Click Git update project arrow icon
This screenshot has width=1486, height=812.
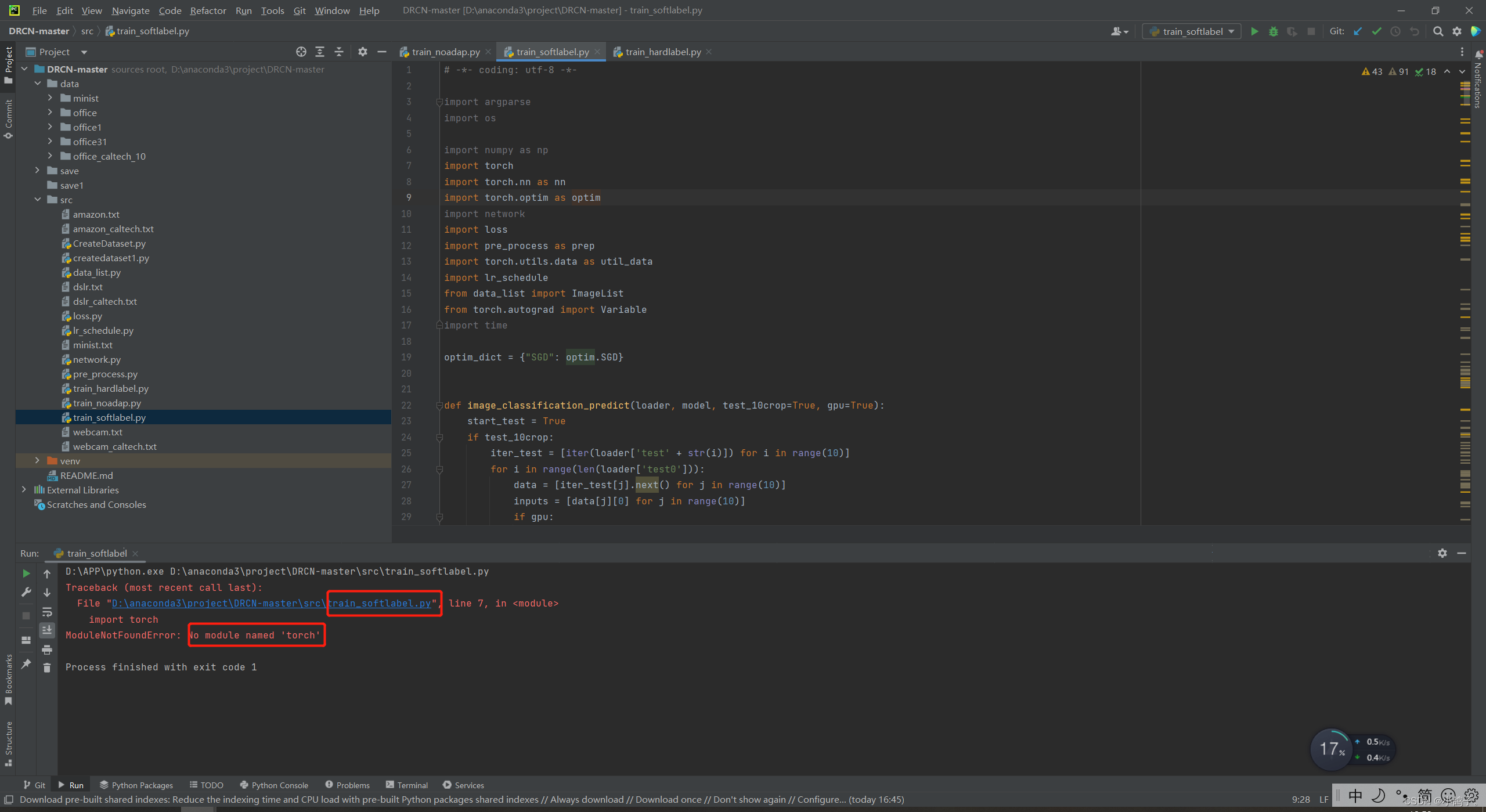click(x=1357, y=31)
